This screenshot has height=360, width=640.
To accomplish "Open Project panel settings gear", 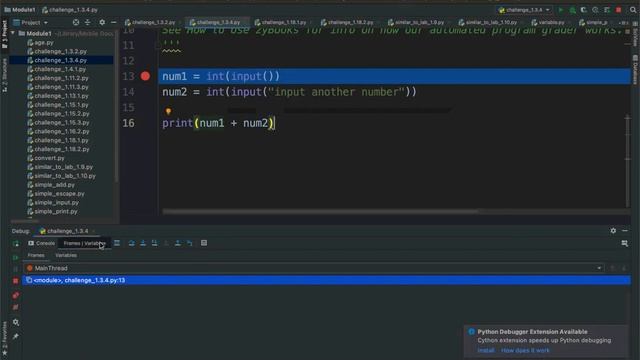I will pos(102,22).
